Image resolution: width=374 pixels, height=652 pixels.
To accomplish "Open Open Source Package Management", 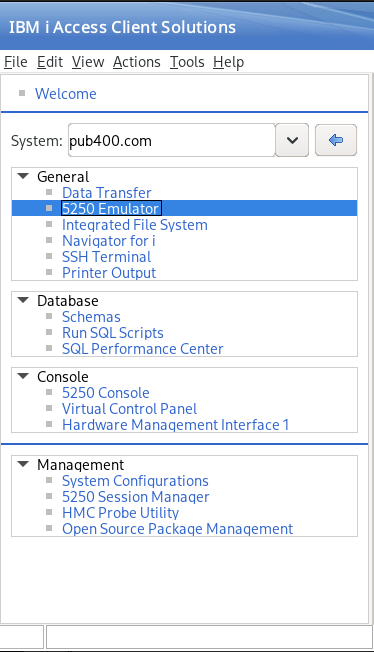I will tap(178, 529).
